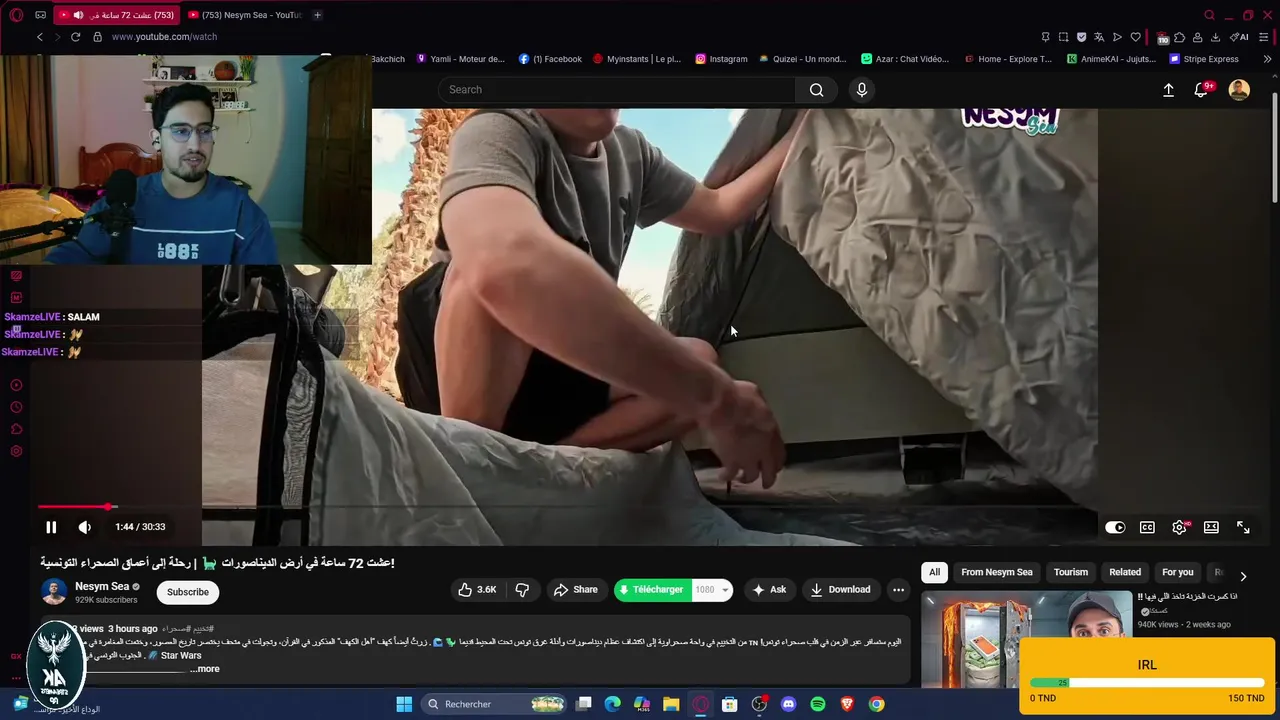The height and width of the screenshot is (720, 1280).
Task: Click the green Télécharger button
Action: click(651, 590)
